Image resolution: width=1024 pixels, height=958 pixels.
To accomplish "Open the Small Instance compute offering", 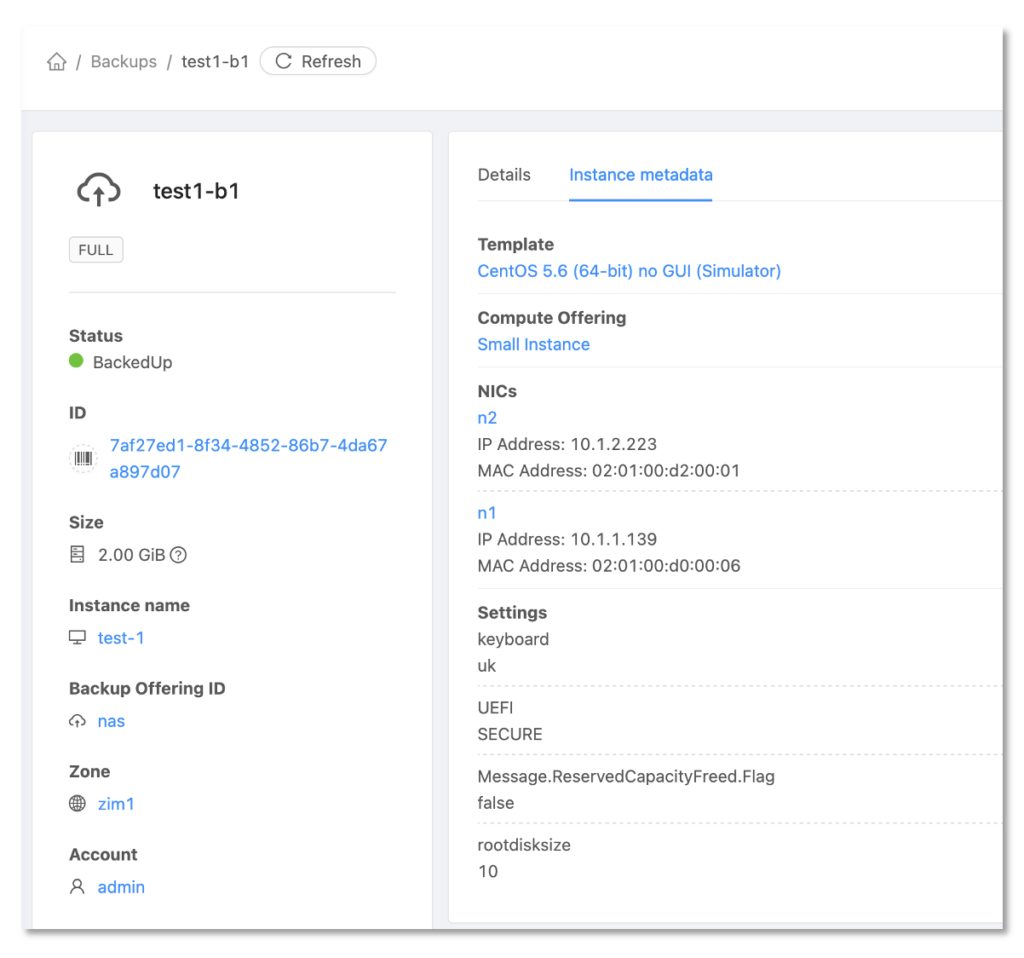I will click(534, 344).
